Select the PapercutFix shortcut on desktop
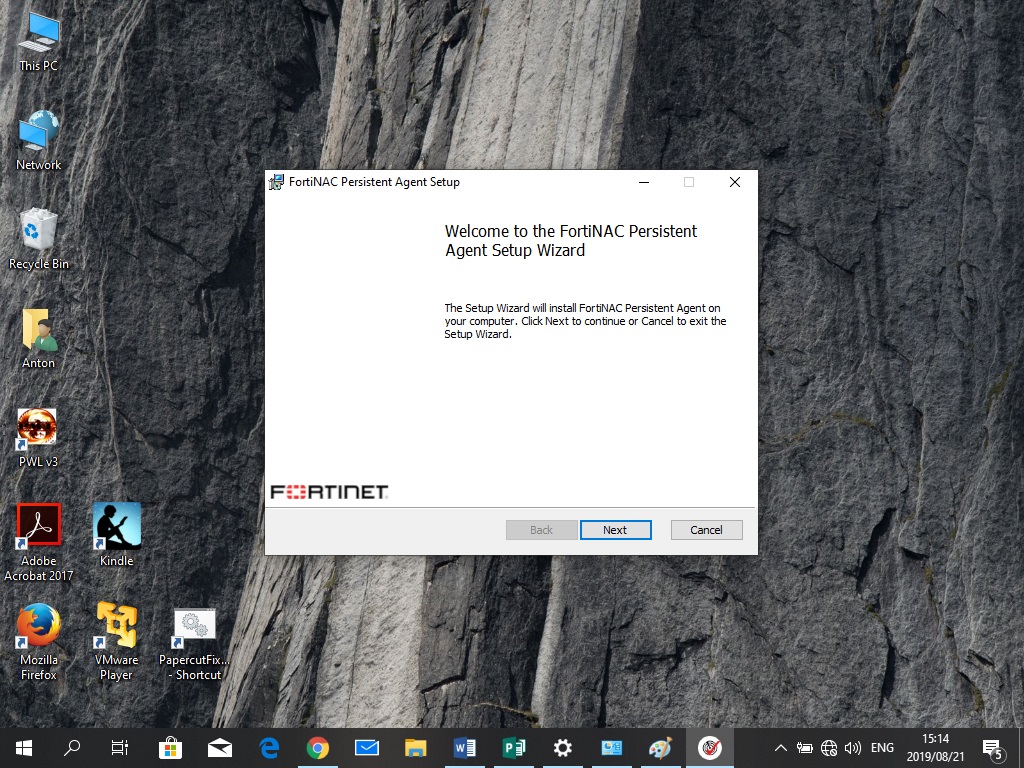This screenshot has height=768, width=1024. click(x=194, y=628)
